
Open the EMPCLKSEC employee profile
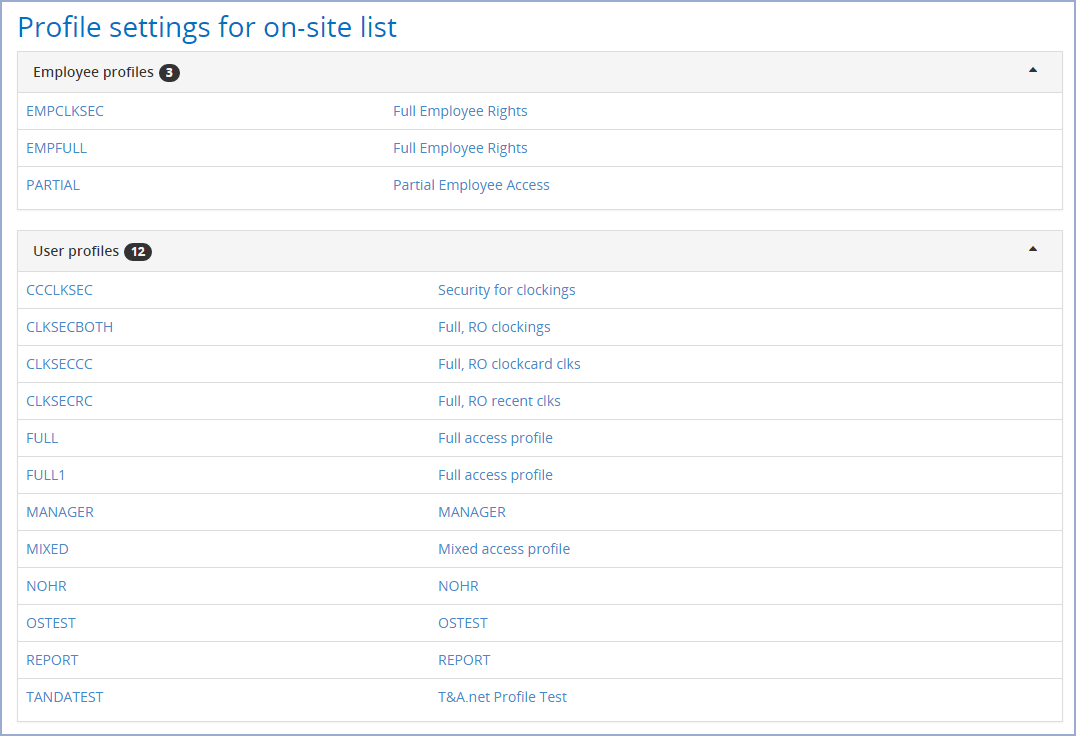tap(65, 111)
